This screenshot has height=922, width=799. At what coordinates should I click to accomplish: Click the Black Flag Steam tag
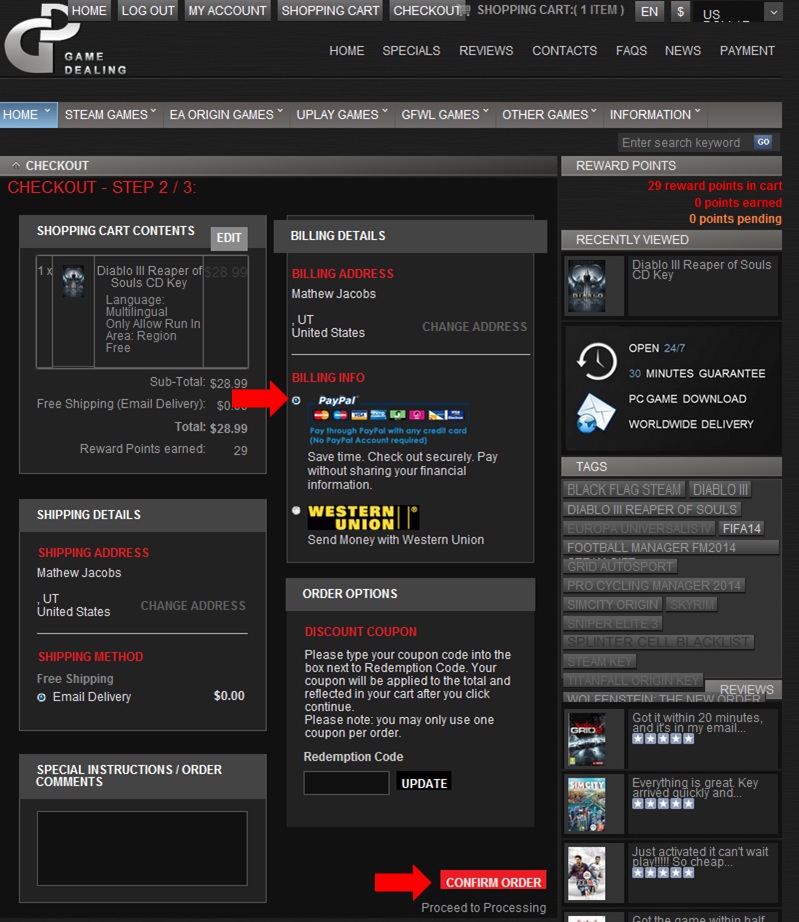(x=624, y=489)
